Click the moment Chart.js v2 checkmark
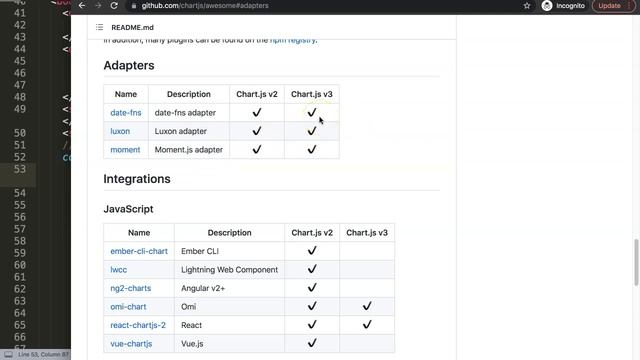The width and height of the screenshot is (640, 360). pos(257,149)
